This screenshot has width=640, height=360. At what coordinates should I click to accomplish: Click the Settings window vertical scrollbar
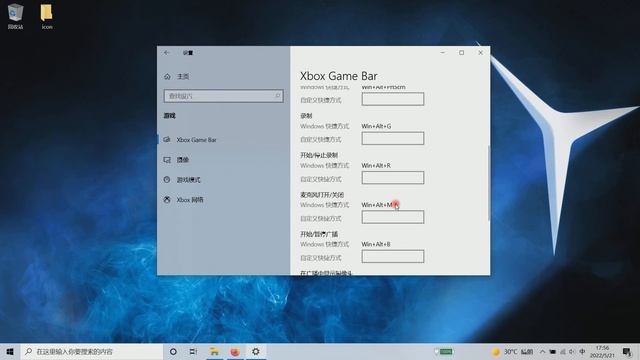point(489,183)
